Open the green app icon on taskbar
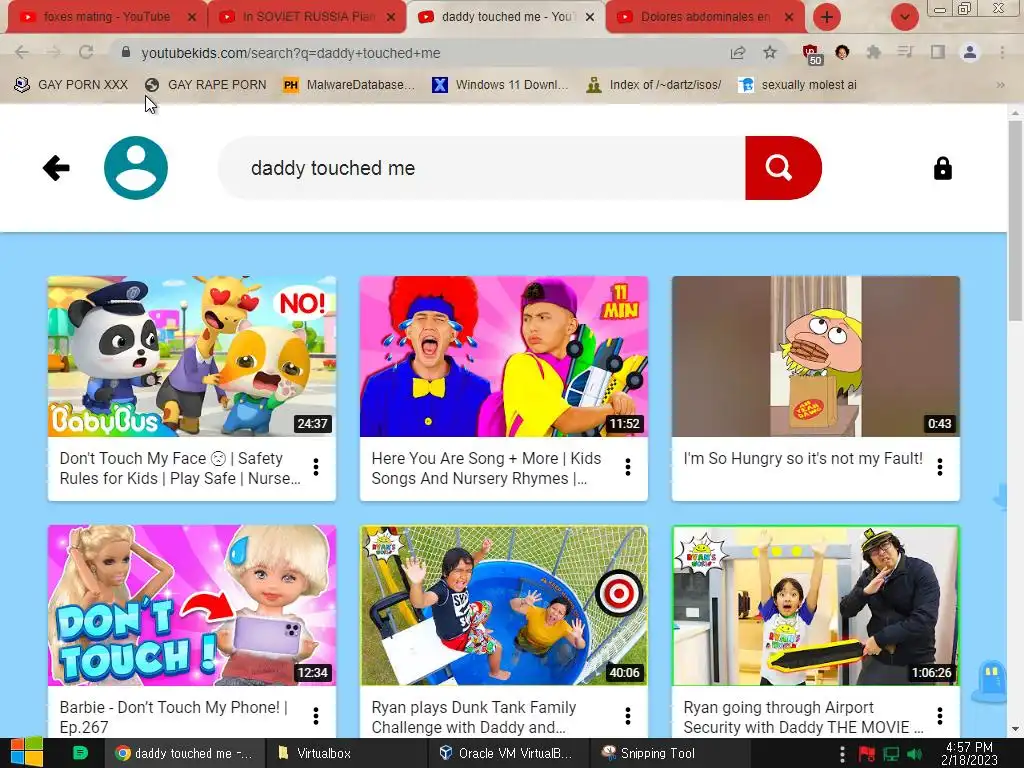The image size is (1024, 768). tap(80, 753)
